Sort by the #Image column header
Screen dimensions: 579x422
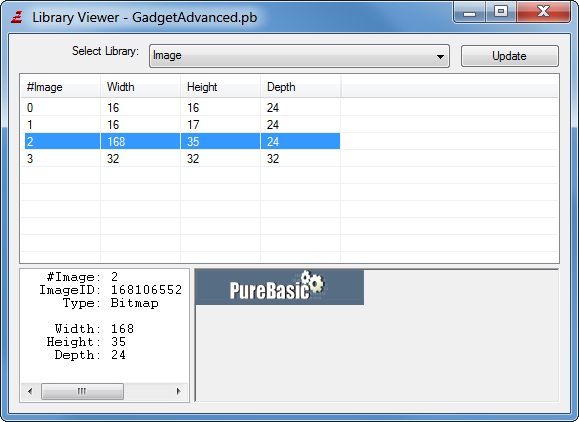[x=60, y=87]
